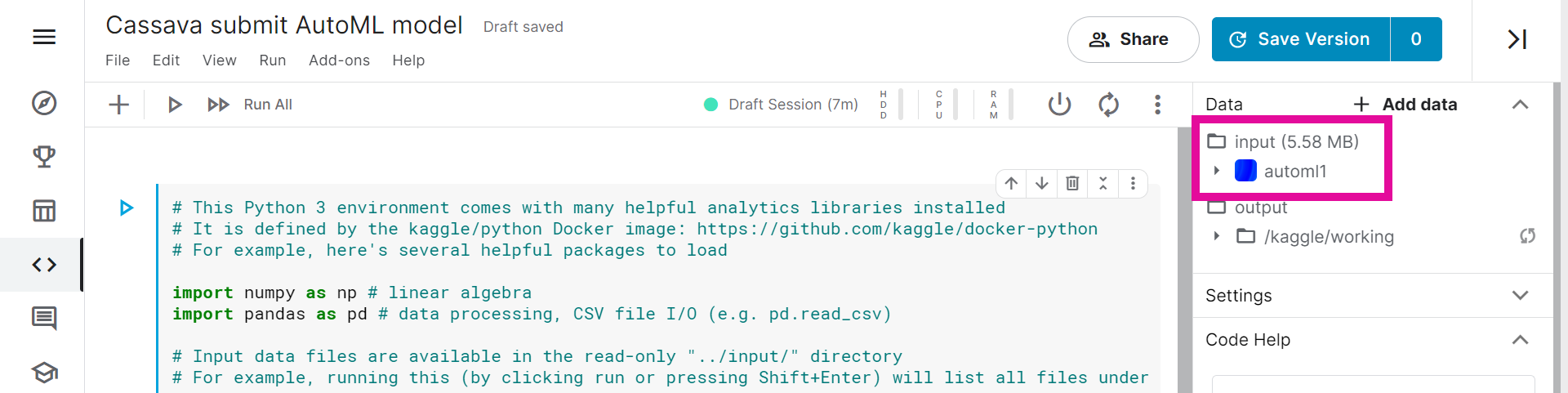Collapse the Code Help section
The image size is (1568, 393).
[1519, 340]
